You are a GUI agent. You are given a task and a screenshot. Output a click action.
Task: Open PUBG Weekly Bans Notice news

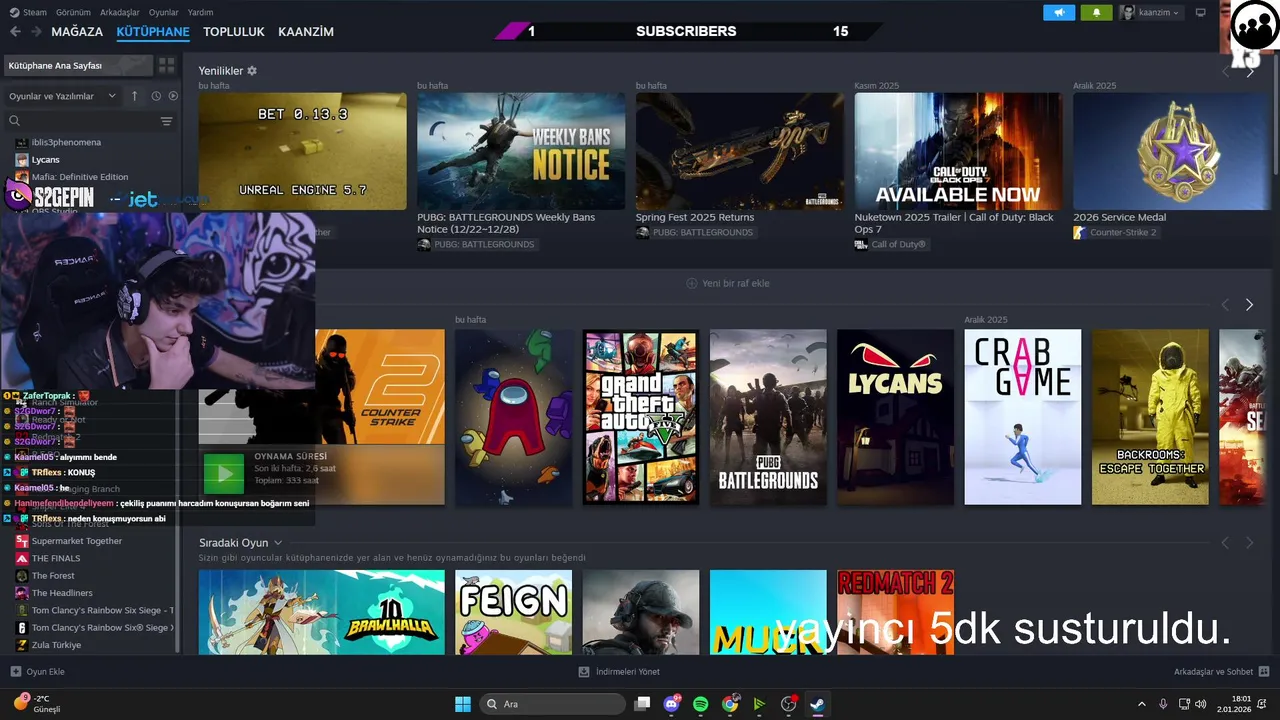[521, 151]
